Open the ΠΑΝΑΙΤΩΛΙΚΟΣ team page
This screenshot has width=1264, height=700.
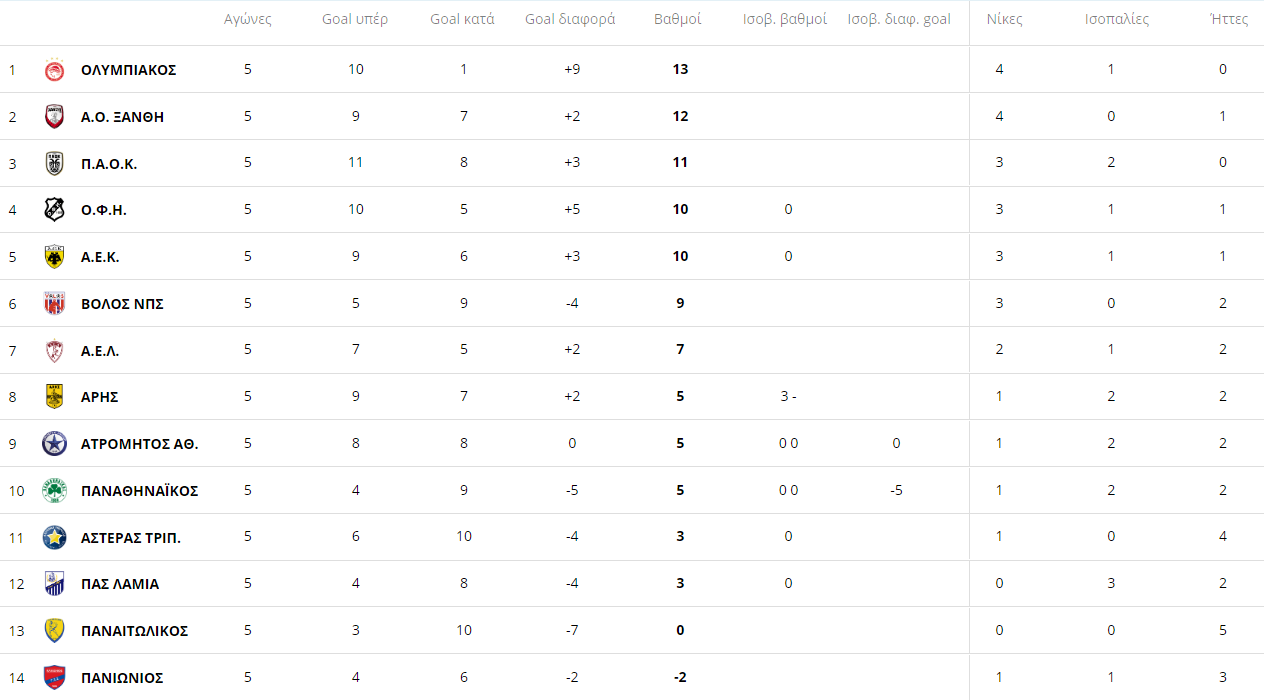[134, 631]
